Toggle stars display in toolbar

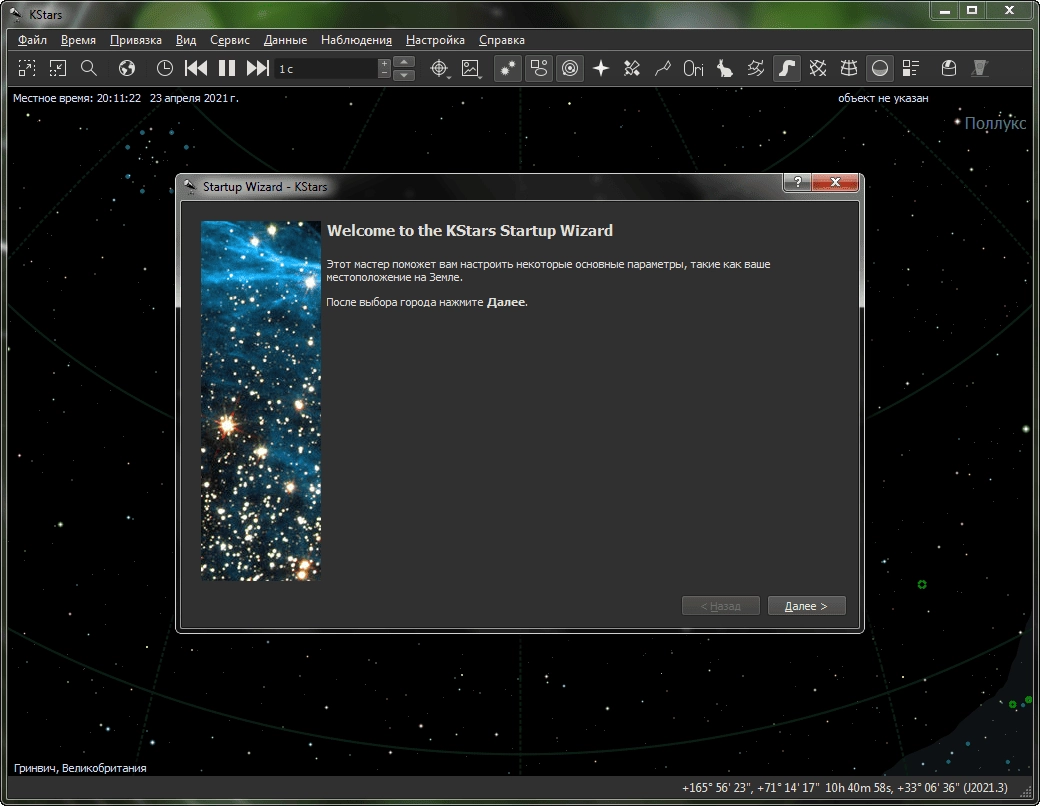[507, 68]
